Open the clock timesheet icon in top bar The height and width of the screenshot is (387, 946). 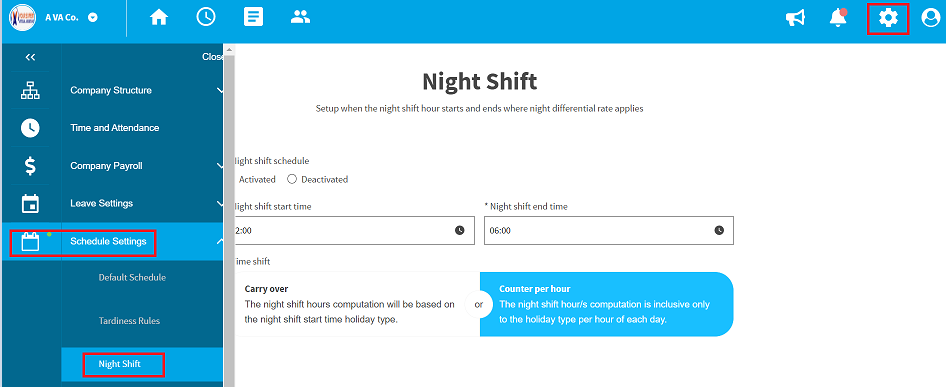click(x=206, y=17)
